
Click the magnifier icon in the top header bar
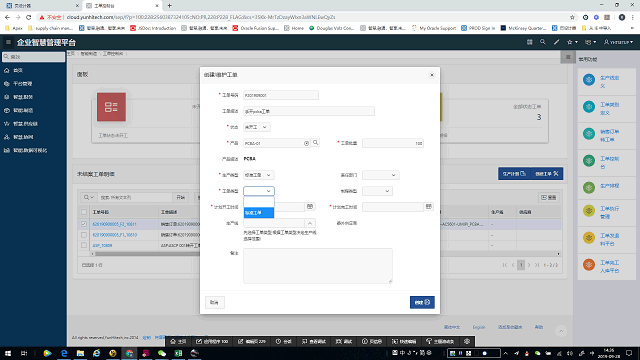542,42
